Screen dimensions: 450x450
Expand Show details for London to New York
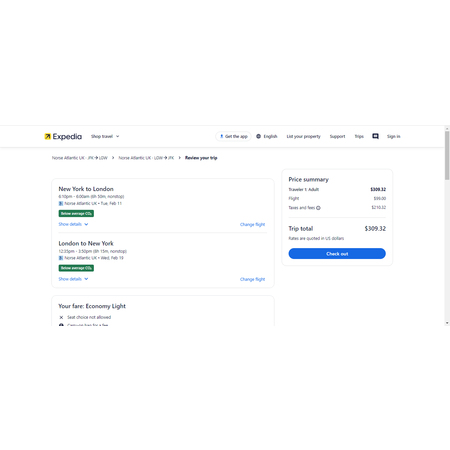[x=73, y=279]
